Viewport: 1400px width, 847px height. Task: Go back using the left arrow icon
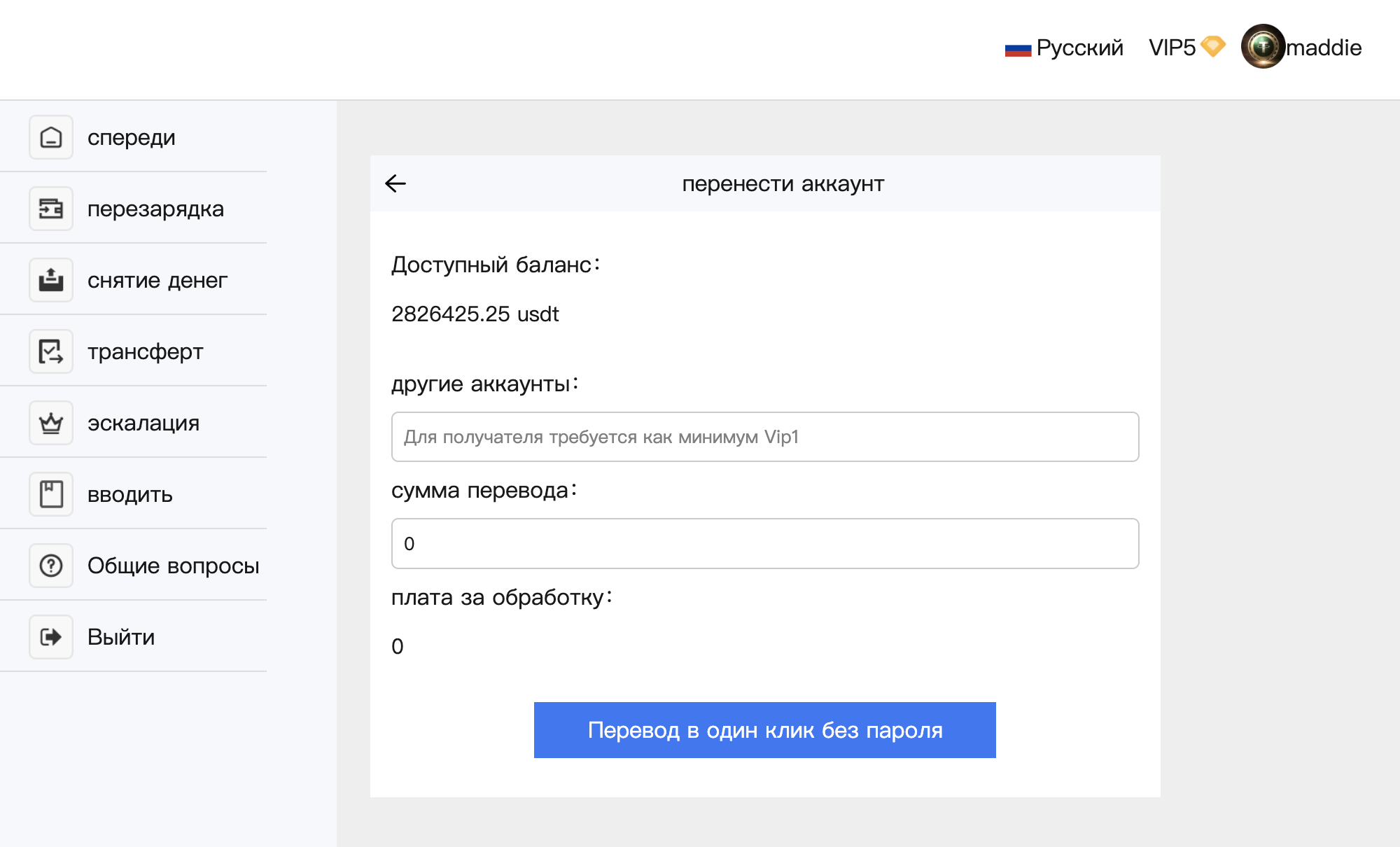(395, 183)
